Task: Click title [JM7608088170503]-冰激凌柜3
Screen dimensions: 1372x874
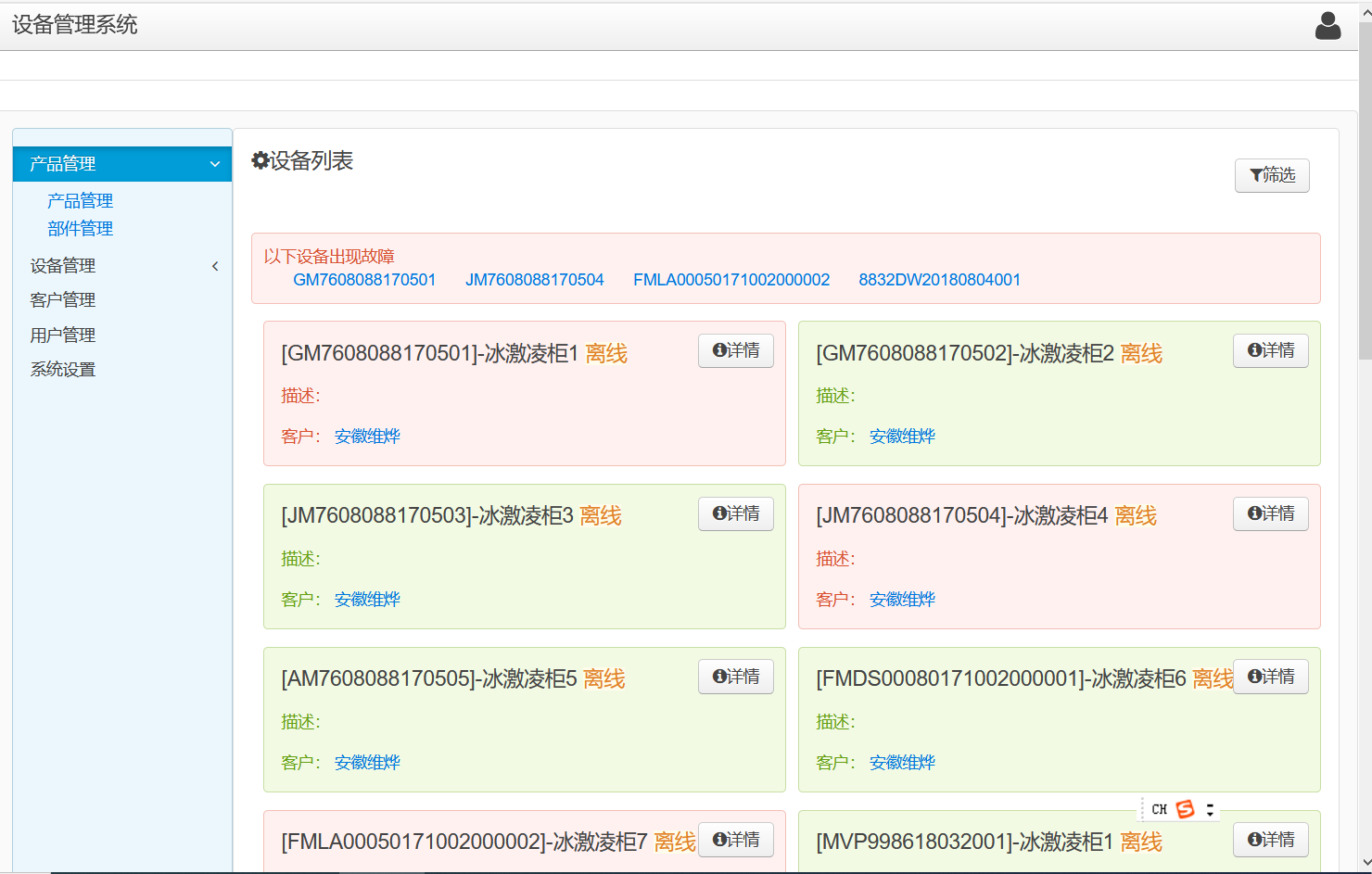Action: 427,515
